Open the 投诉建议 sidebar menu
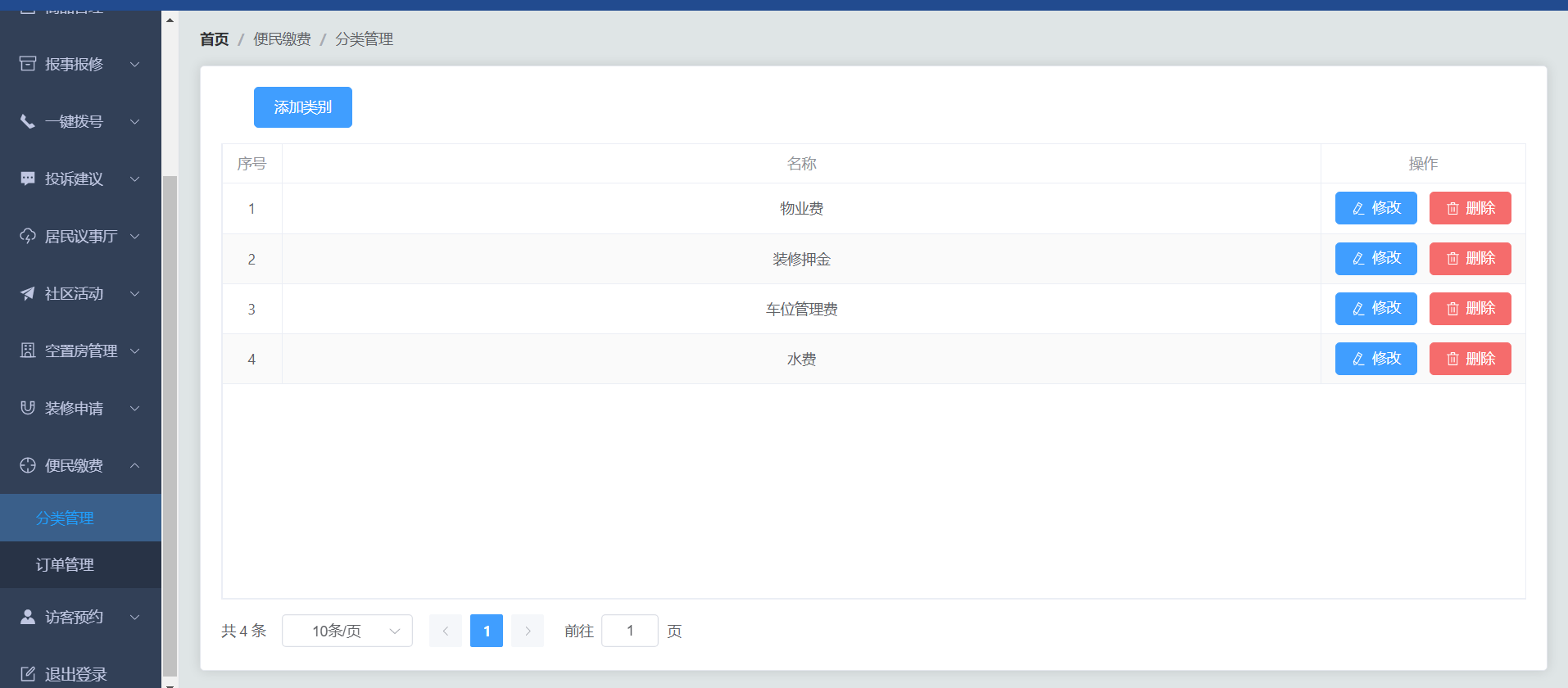Image resolution: width=1568 pixels, height=688 pixels. point(80,179)
